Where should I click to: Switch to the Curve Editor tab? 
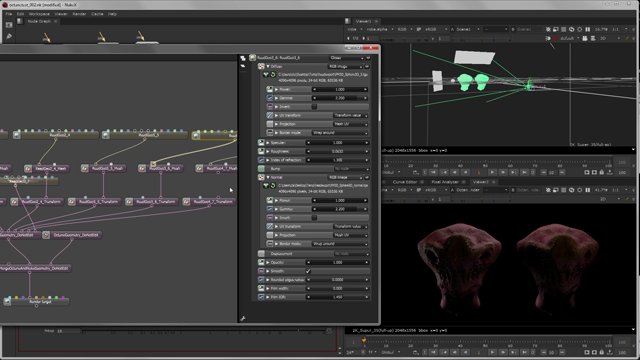tap(405, 182)
